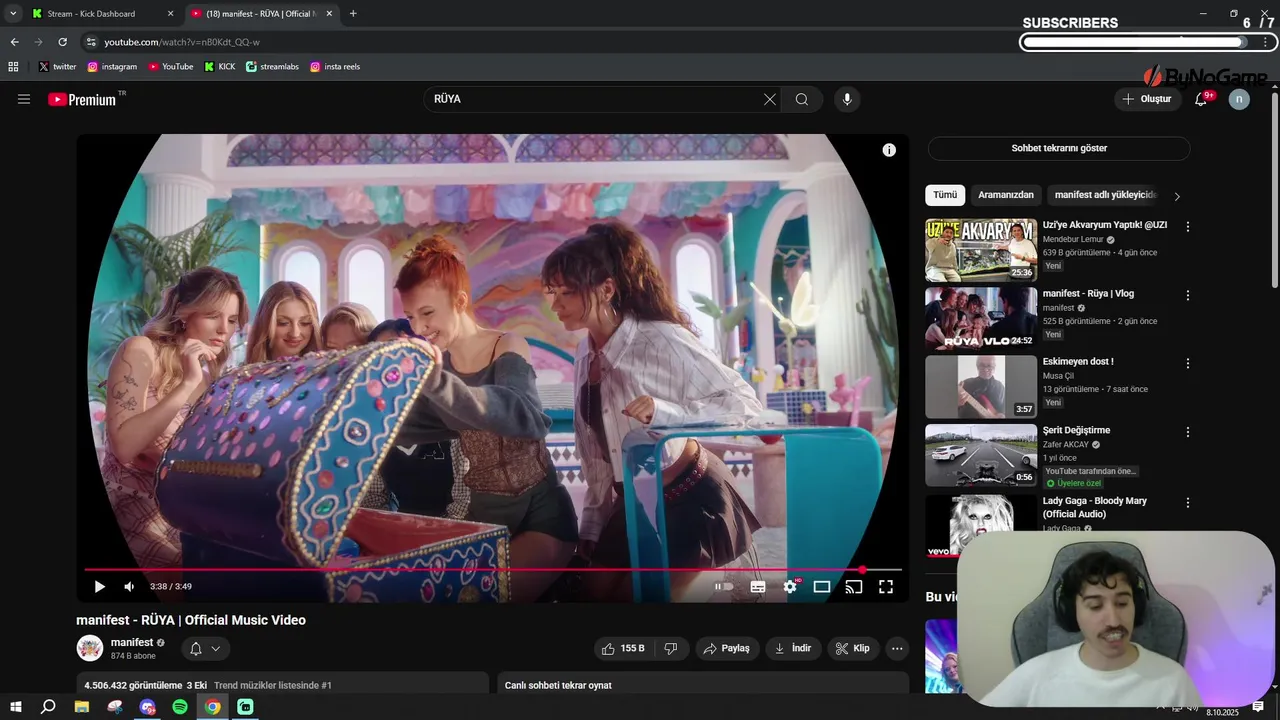Mute the video volume icon
Viewport: 1280px width, 720px height.
point(129,587)
